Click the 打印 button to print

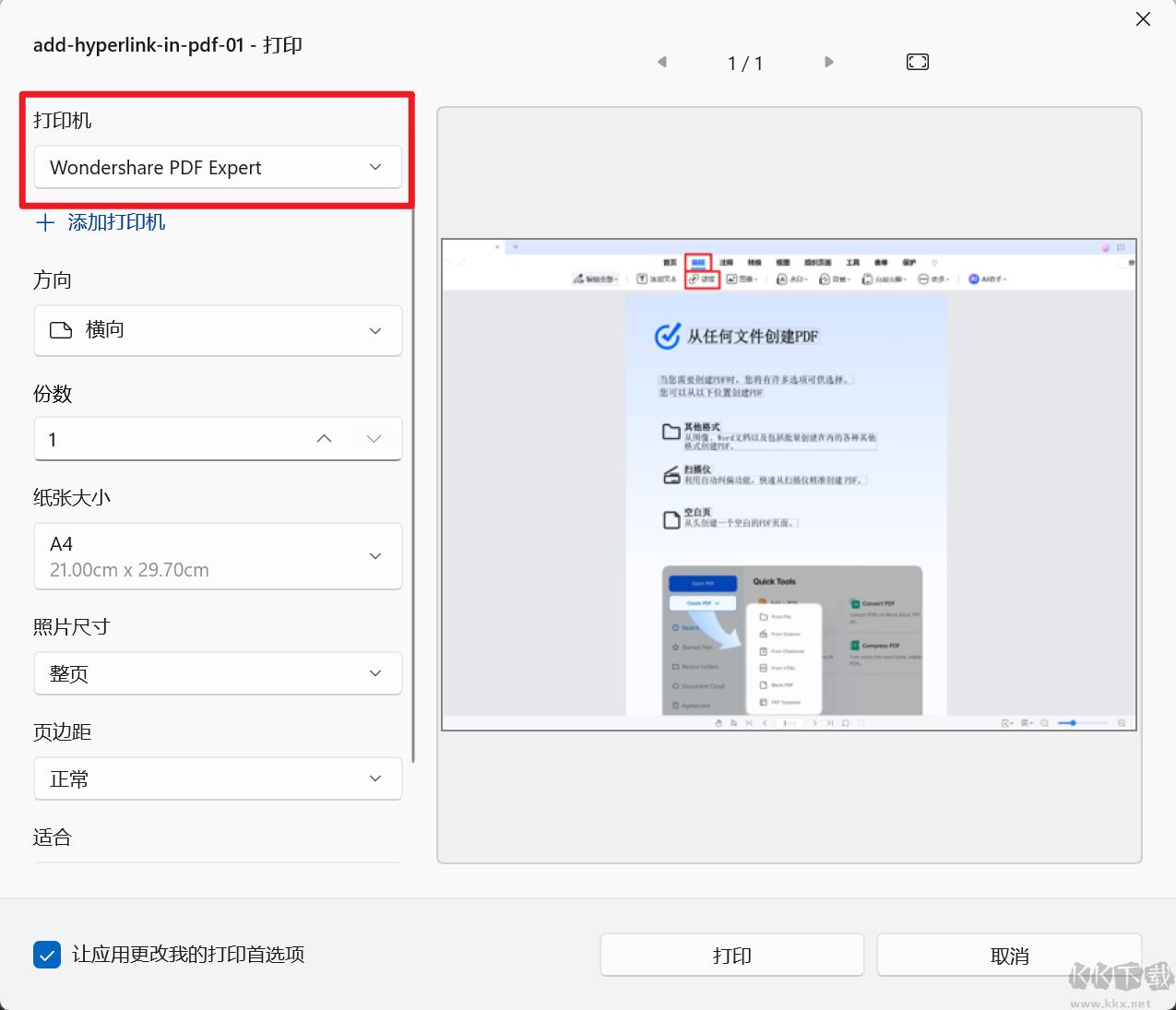point(731,955)
